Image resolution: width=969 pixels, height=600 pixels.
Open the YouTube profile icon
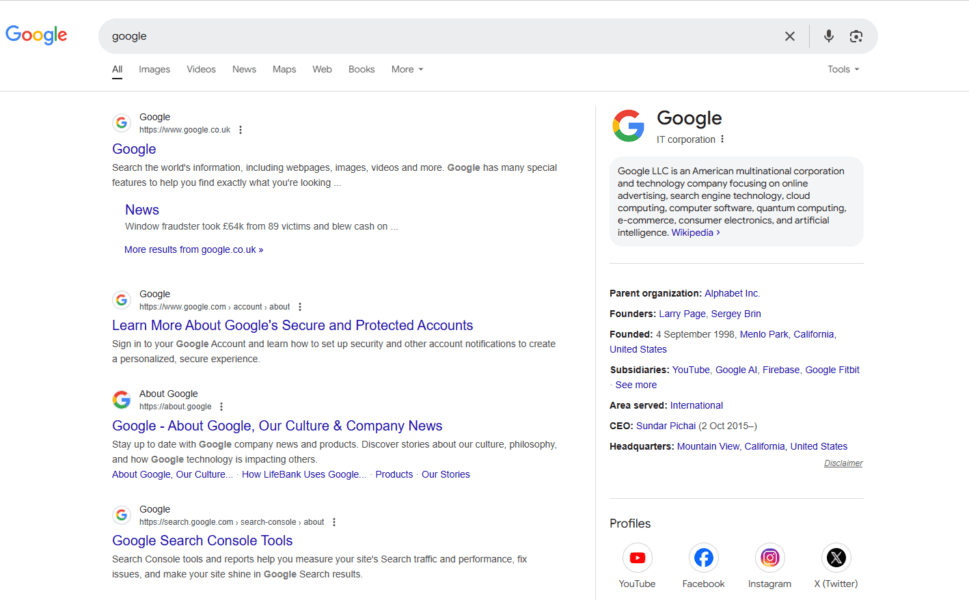[x=637, y=557]
